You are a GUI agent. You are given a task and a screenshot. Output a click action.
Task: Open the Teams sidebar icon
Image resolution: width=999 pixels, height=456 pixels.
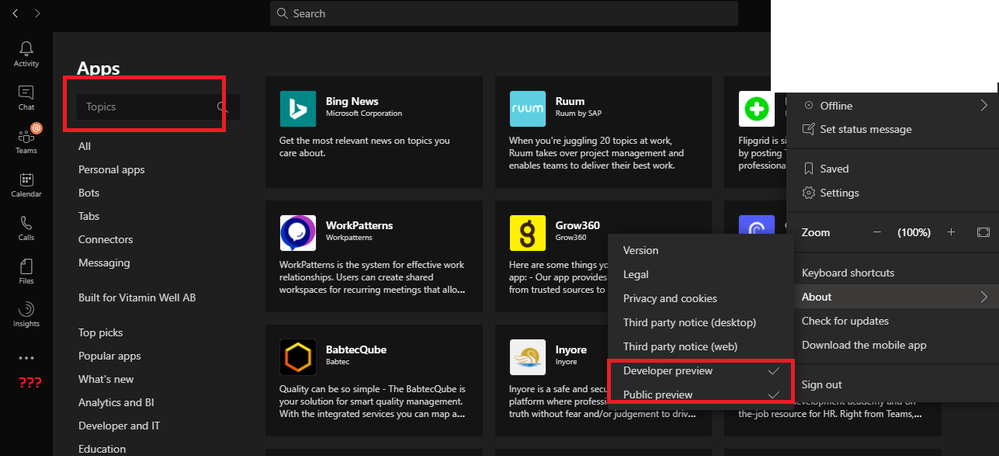[x=26, y=140]
